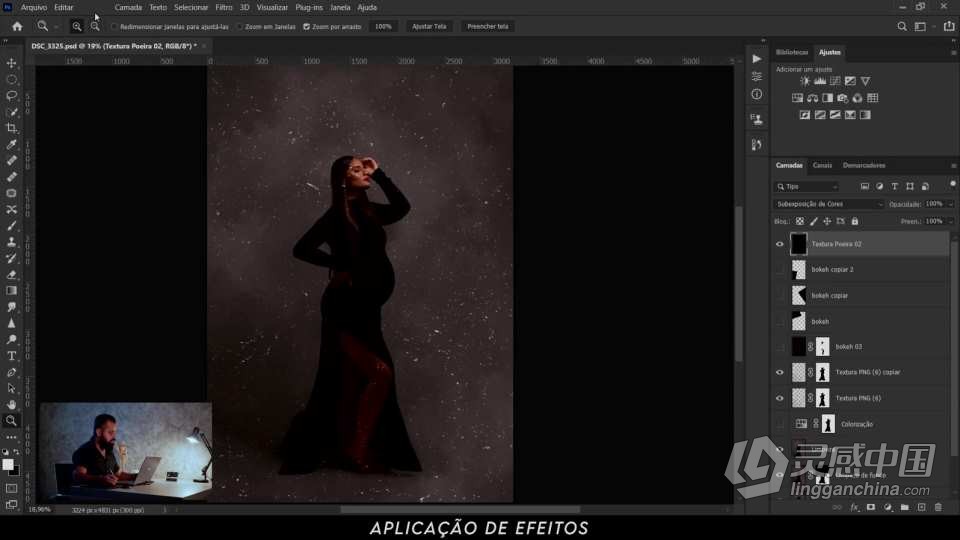Enable Zoom em Janelas checkbox
The height and width of the screenshot is (540, 960).
coord(239,27)
